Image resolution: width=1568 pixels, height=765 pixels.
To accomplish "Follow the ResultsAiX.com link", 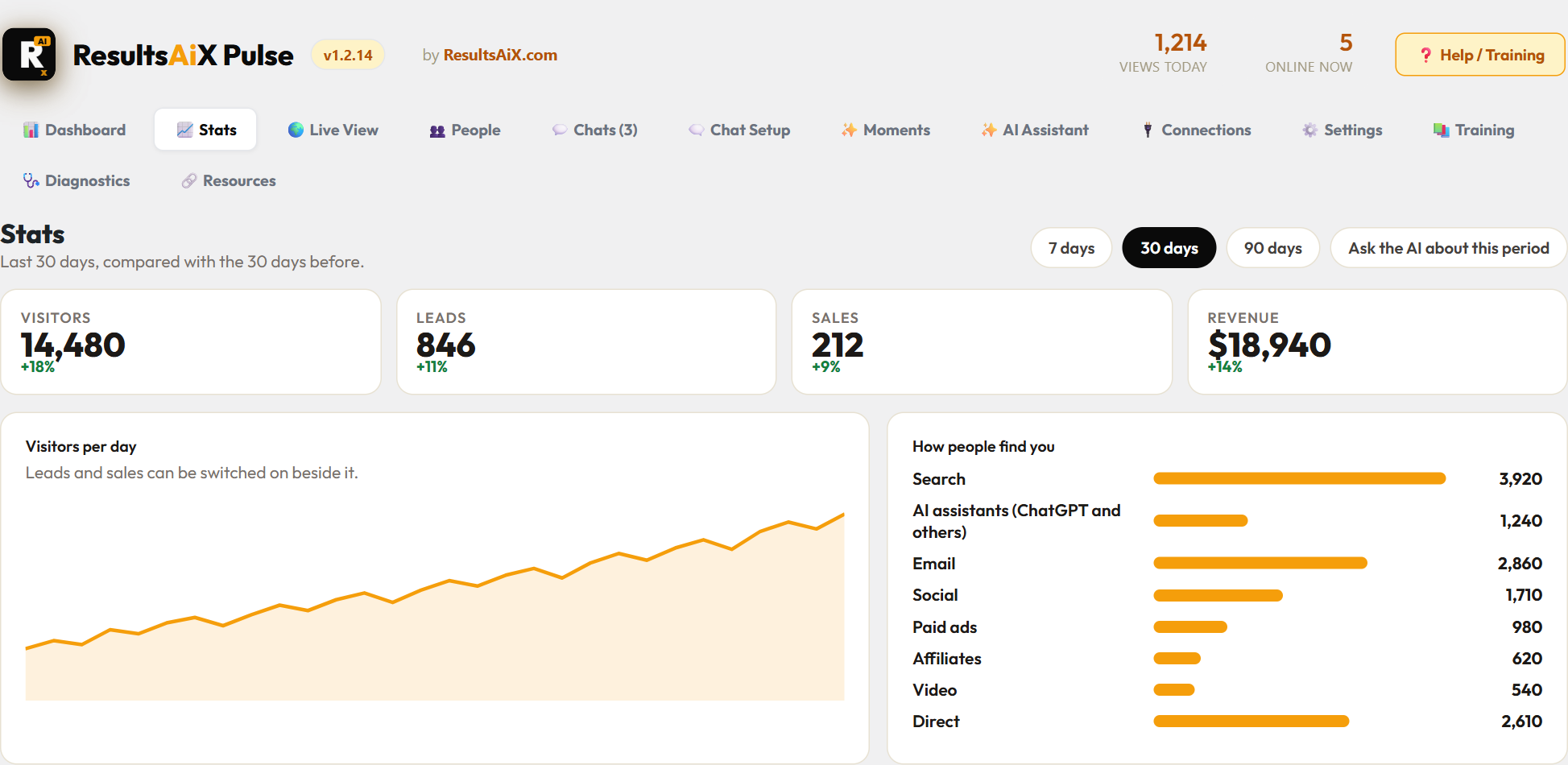I will click(x=500, y=55).
